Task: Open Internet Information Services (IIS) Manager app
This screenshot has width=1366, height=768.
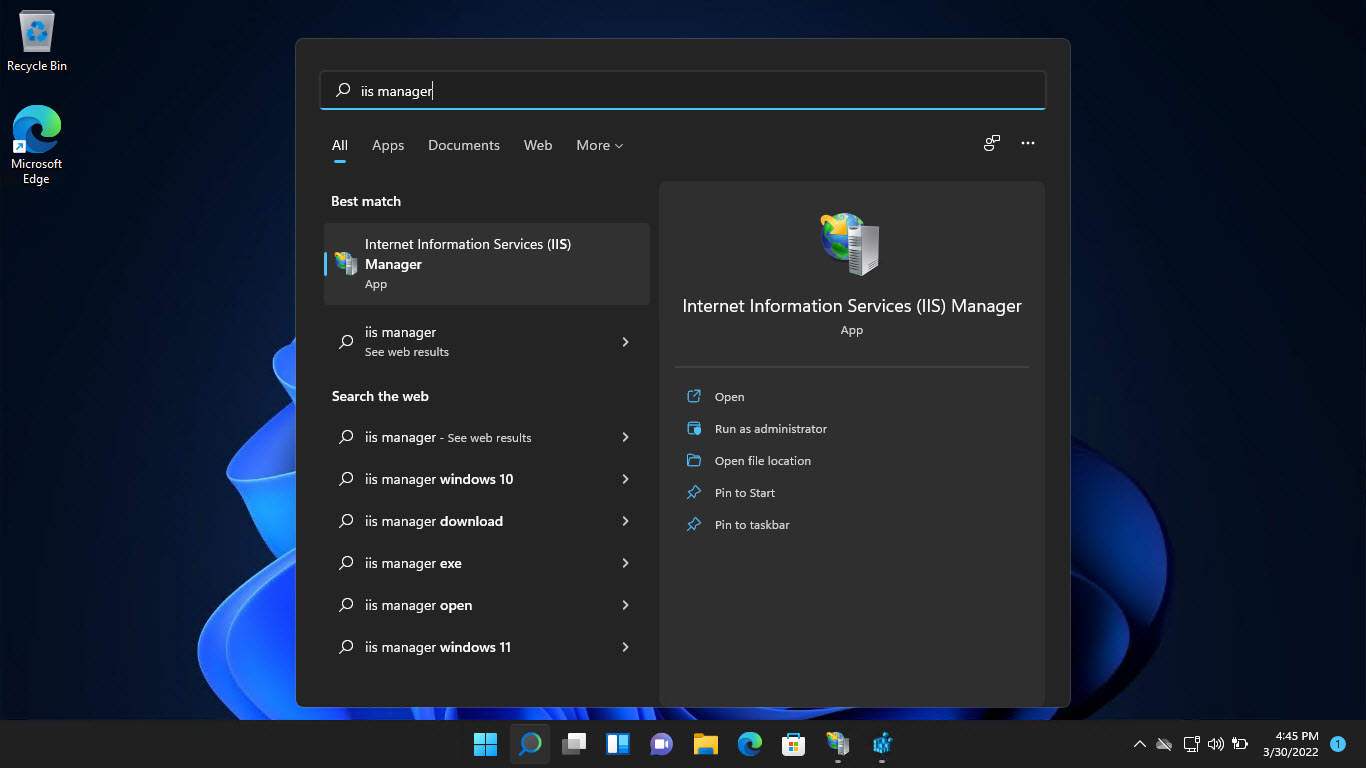Action: [486, 263]
